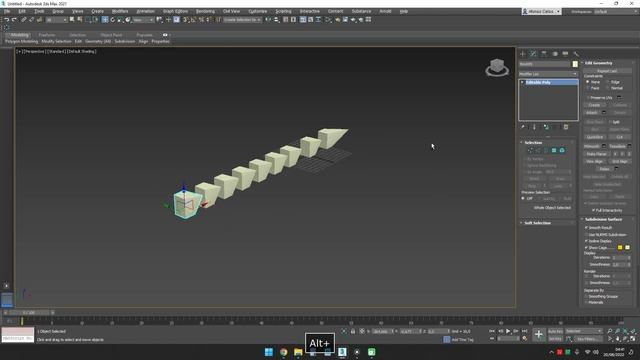Viewport: 640px width, 360px height.
Task: Toggle the Full Interactivity checkbox
Action: coord(593,210)
